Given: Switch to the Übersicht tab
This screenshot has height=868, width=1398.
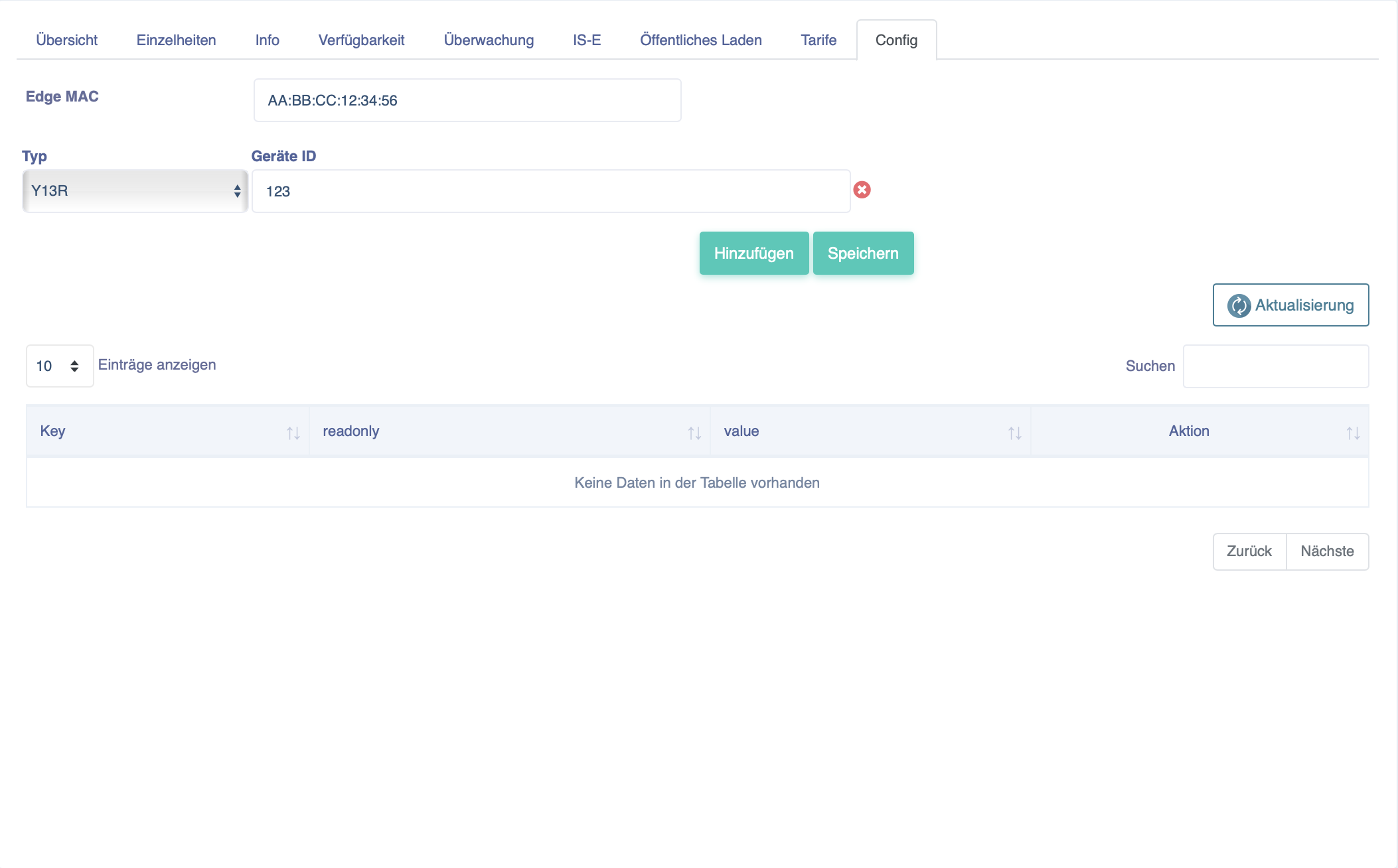Looking at the screenshot, I should tap(66, 40).
